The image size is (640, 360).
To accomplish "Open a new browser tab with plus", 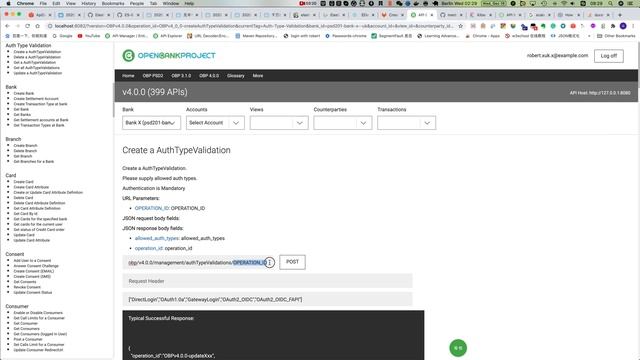I will coord(620,15).
